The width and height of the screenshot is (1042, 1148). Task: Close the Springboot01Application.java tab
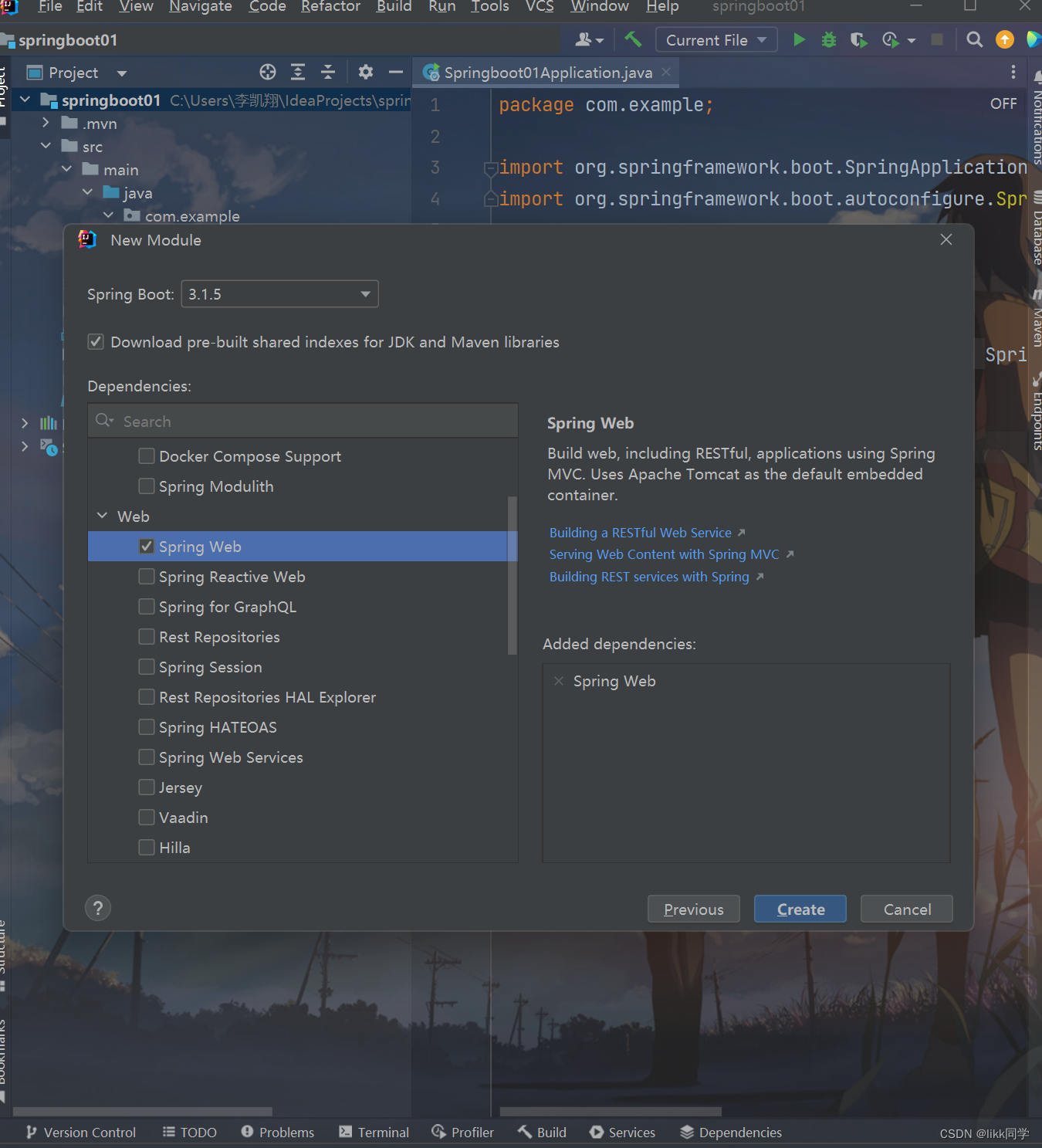pos(666,72)
